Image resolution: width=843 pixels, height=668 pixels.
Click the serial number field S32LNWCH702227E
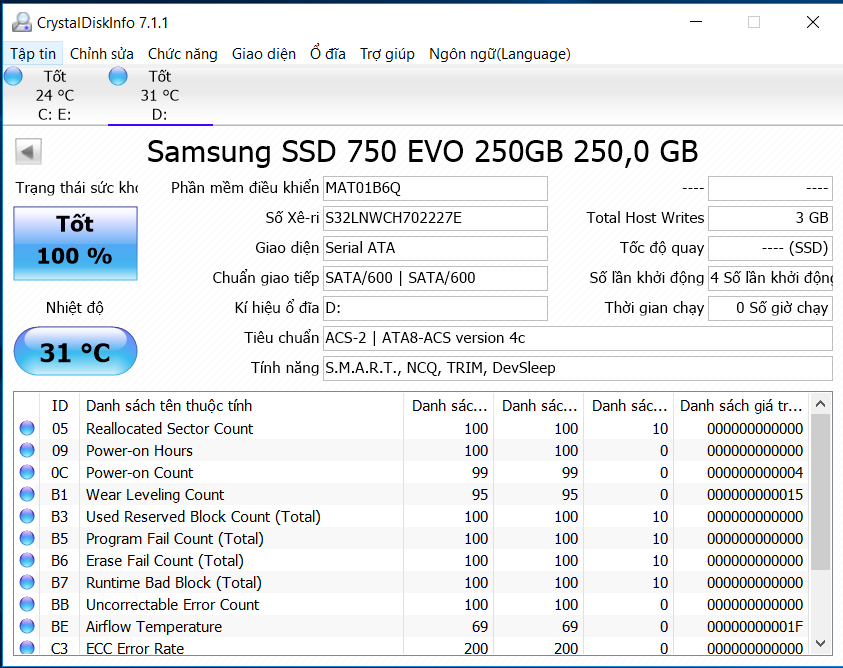tap(435, 218)
